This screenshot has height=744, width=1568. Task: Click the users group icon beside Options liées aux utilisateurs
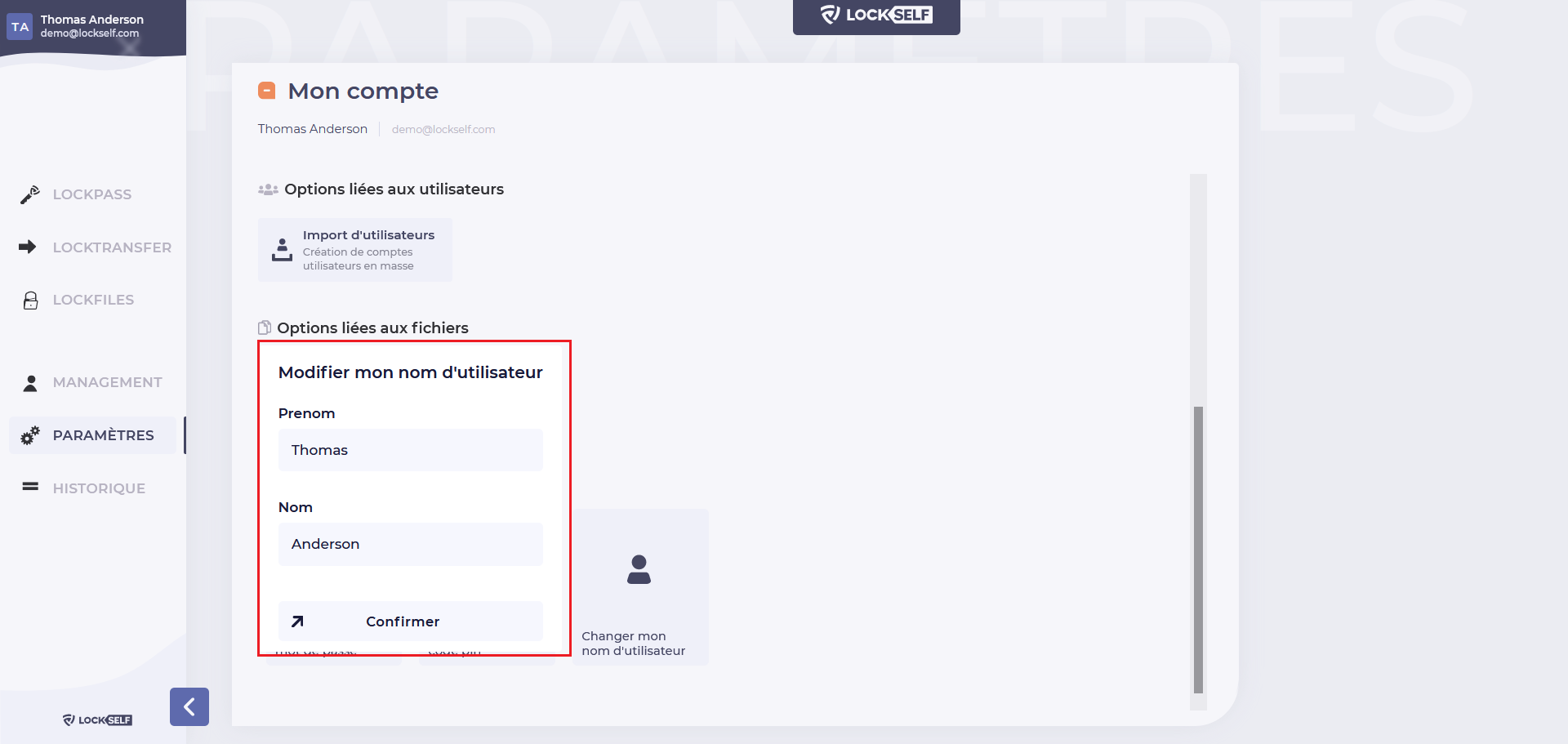point(268,189)
